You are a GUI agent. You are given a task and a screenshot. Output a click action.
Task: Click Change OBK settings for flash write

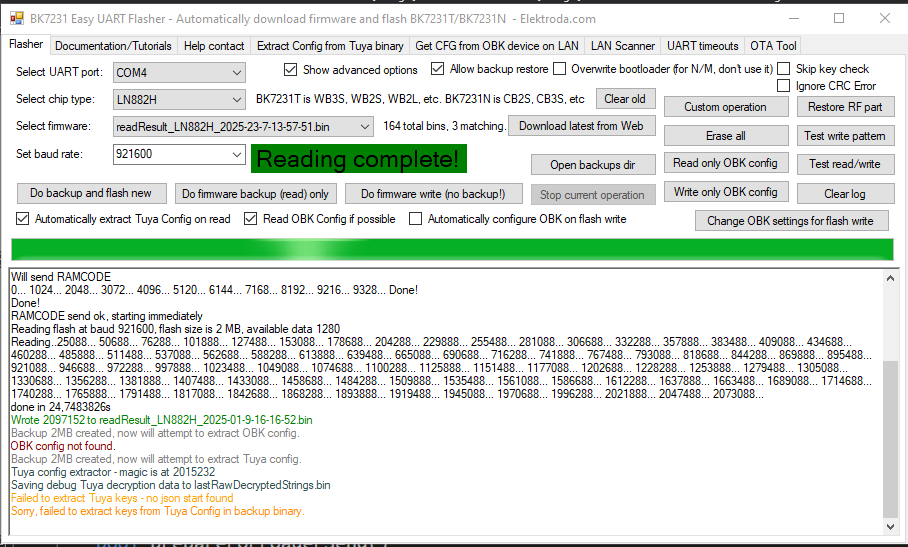pos(791,221)
